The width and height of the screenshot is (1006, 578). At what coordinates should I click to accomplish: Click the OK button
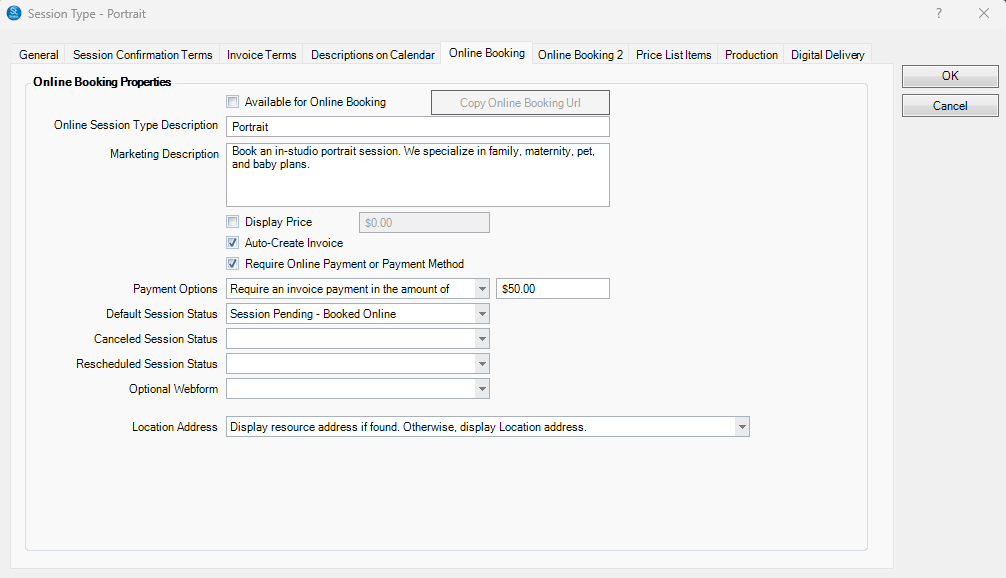coord(949,76)
